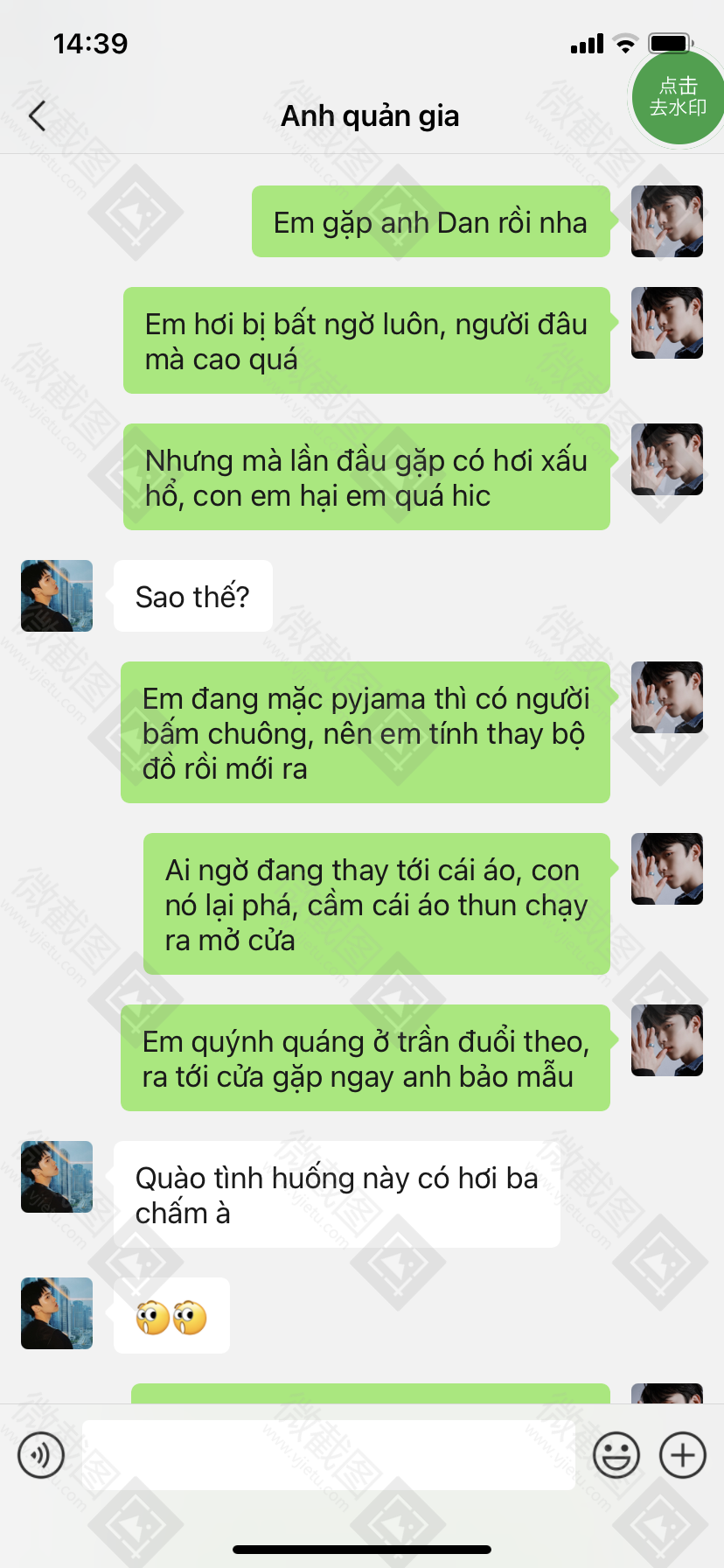Open the emoji picker icon
Viewport: 724px width, 1568px height.
coord(616,1455)
